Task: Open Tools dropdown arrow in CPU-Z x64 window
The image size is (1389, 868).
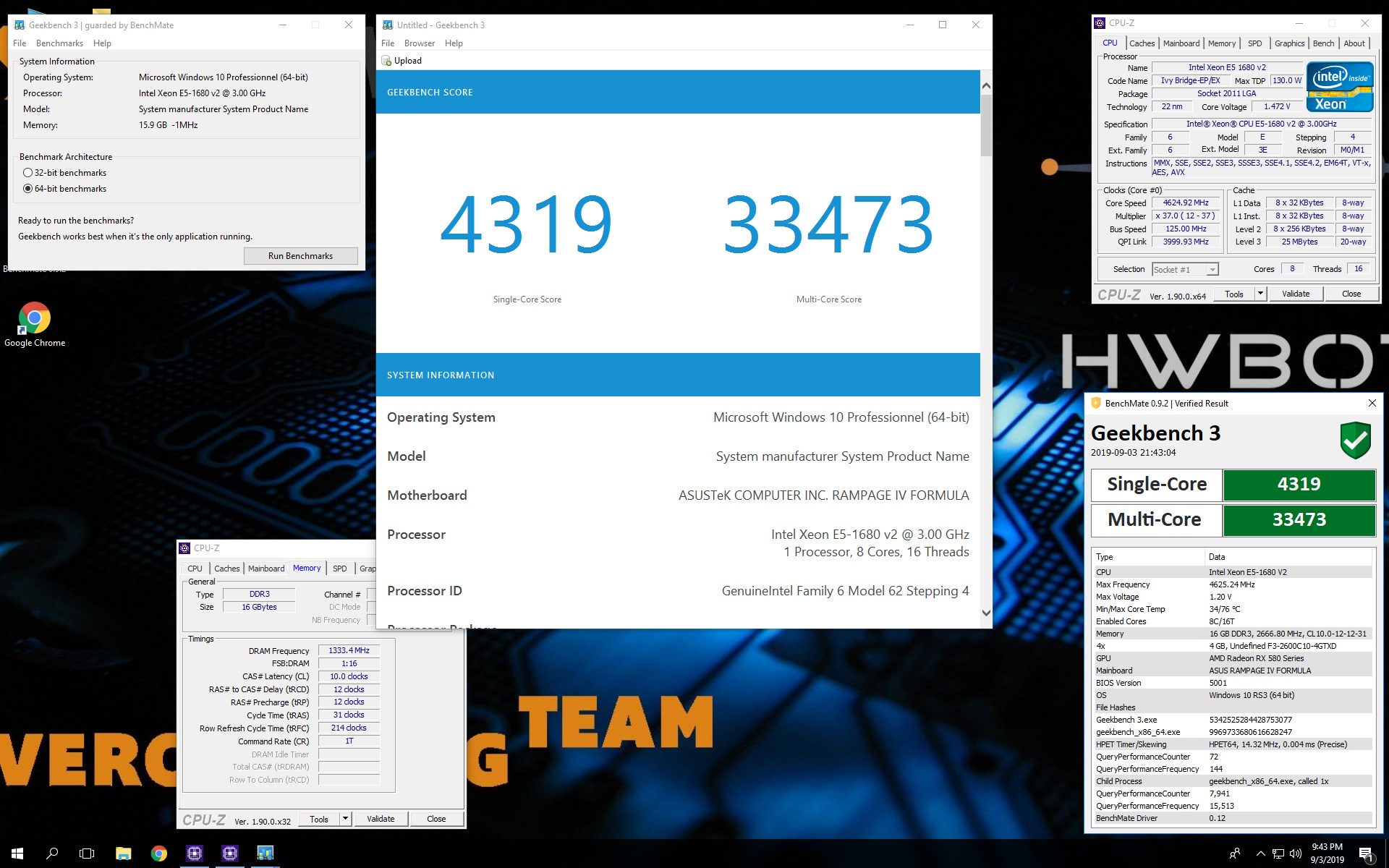Action: pyautogui.click(x=1260, y=294)
